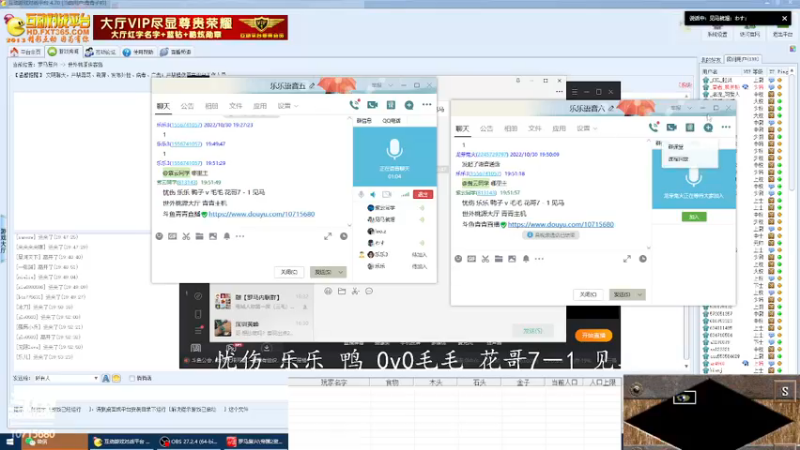The width and height of the screenshot is (800, 450).
Task: Open the douyu.com link in the 乐乐 五 chat
Action: point(261,214)
